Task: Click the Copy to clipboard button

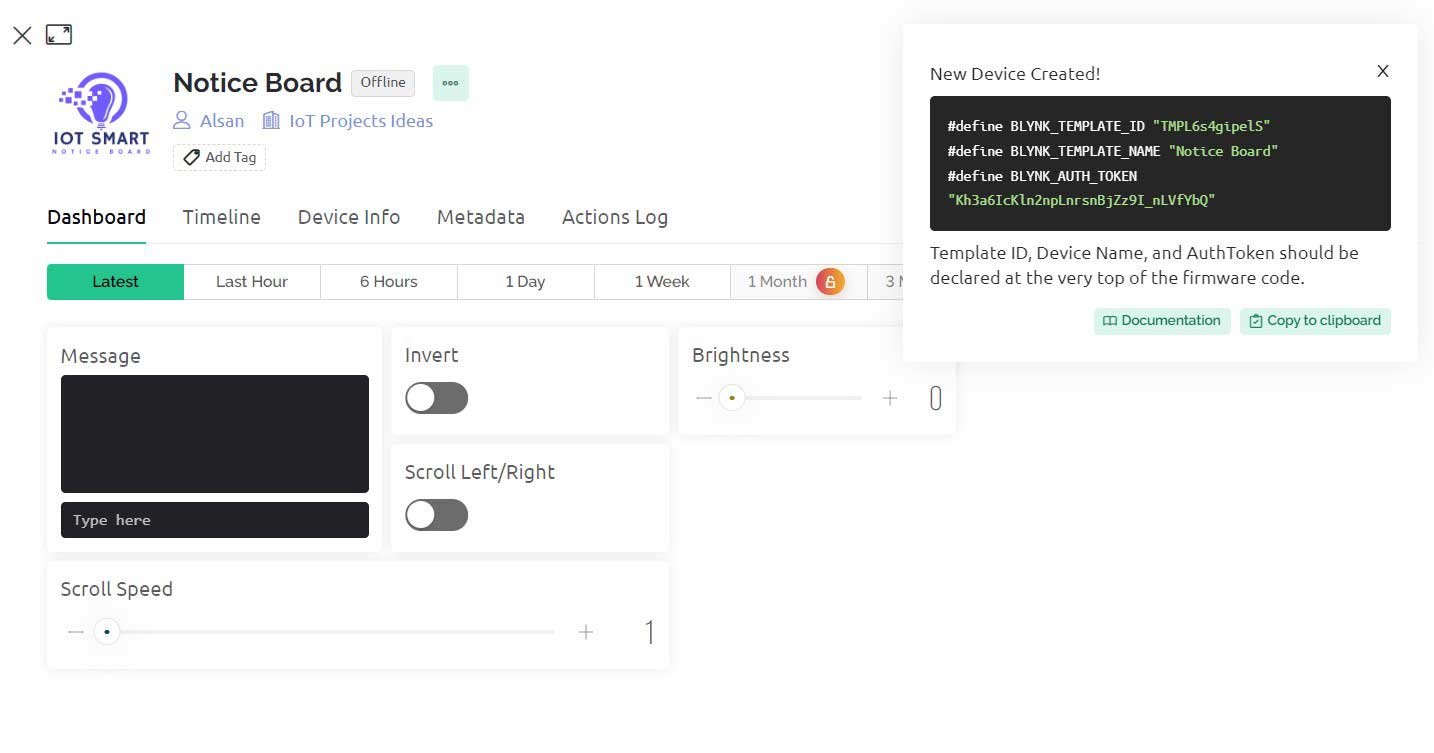Action: click(1314, 321)
